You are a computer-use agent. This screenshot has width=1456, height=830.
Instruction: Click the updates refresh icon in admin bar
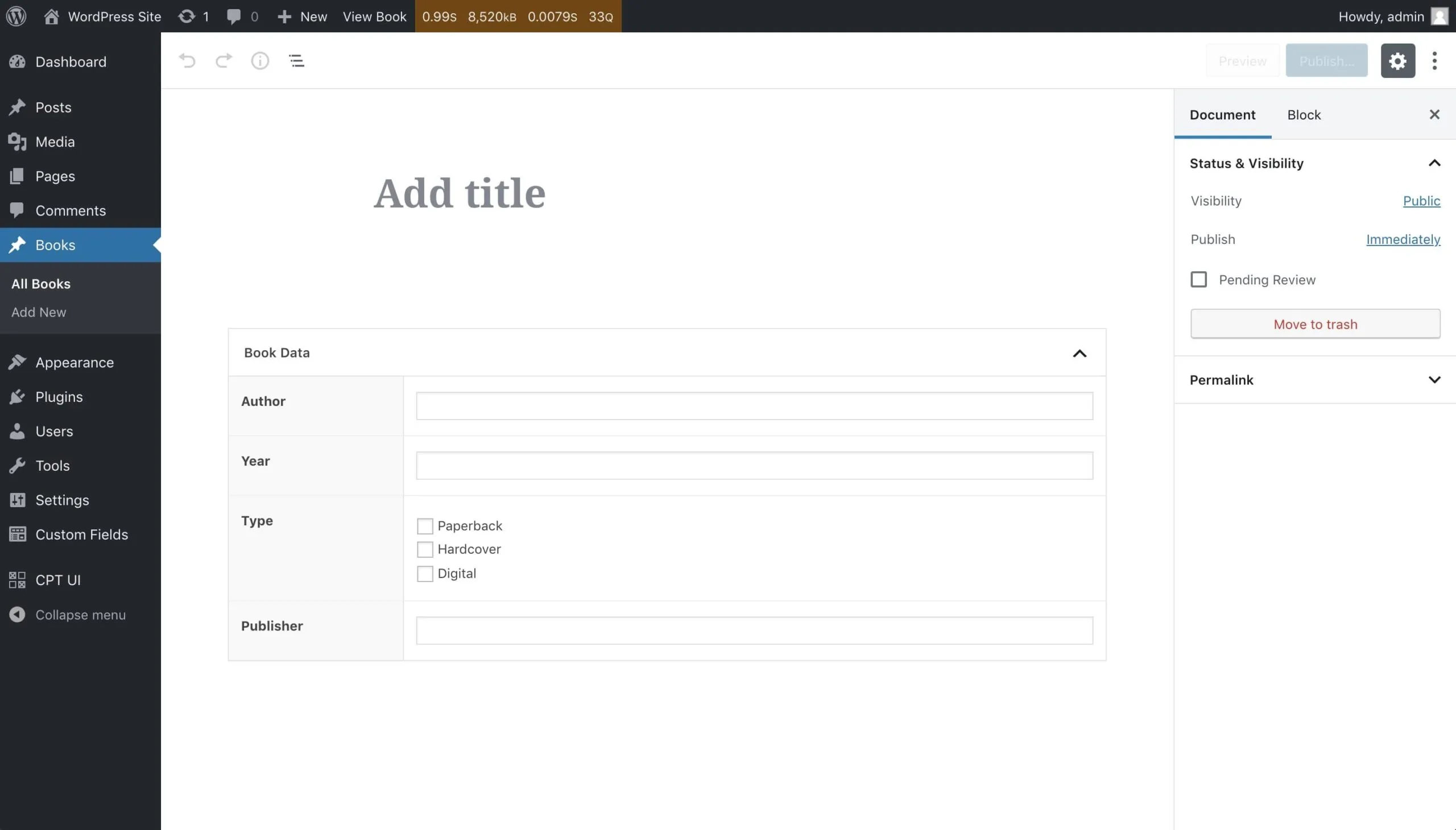pos(187,16)
